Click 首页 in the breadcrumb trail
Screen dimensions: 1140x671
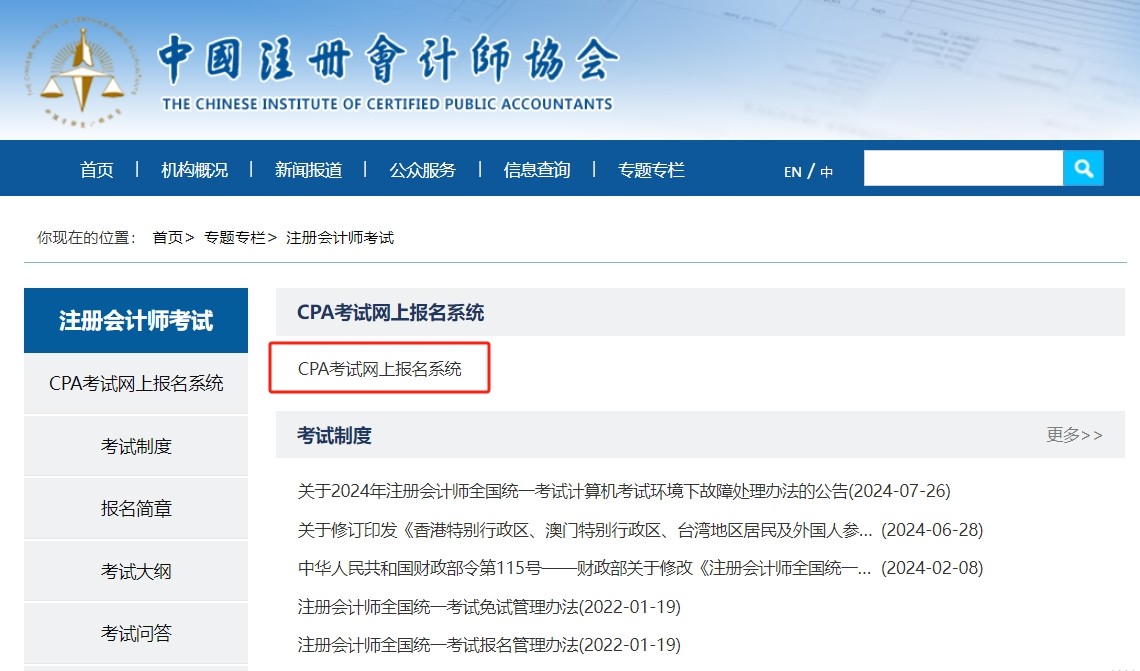tap(168, 237)
